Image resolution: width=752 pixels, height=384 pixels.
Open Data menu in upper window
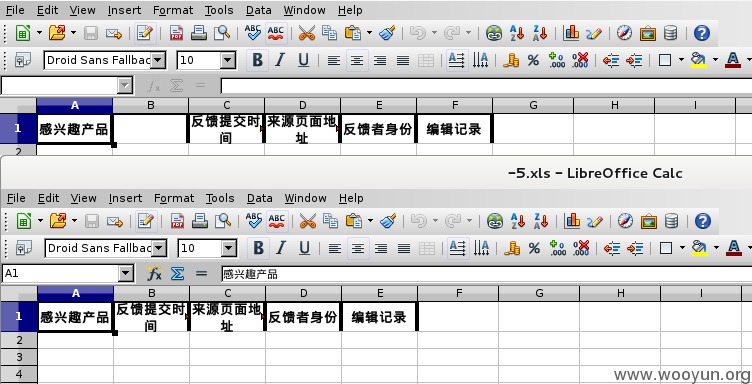pos(259,10)
